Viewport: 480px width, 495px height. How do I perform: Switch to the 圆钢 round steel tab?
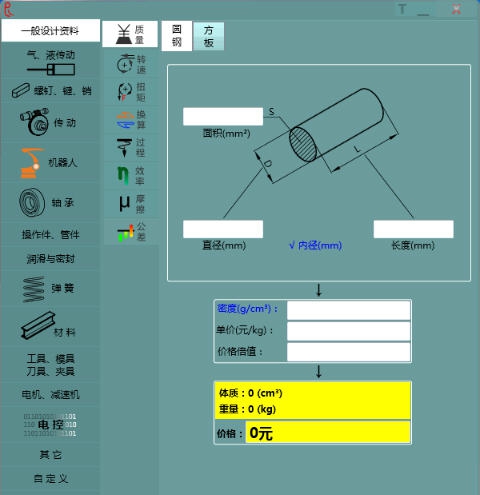(x=177, y=36)
